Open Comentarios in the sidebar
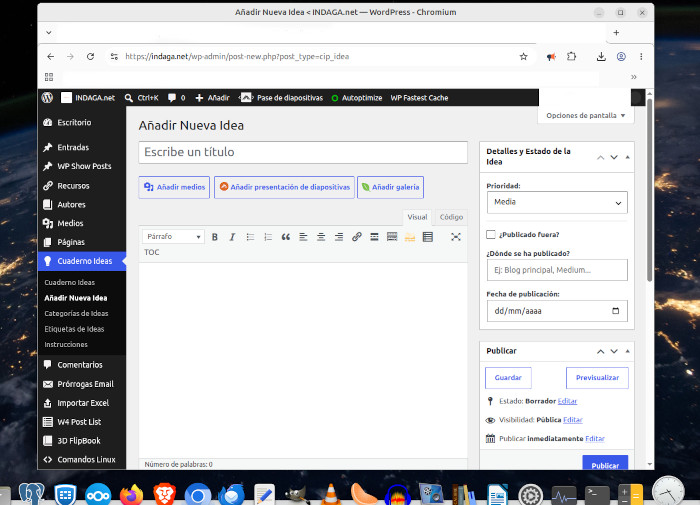The image size is (700, 505). pyautogui.click(x=82, y=365)
